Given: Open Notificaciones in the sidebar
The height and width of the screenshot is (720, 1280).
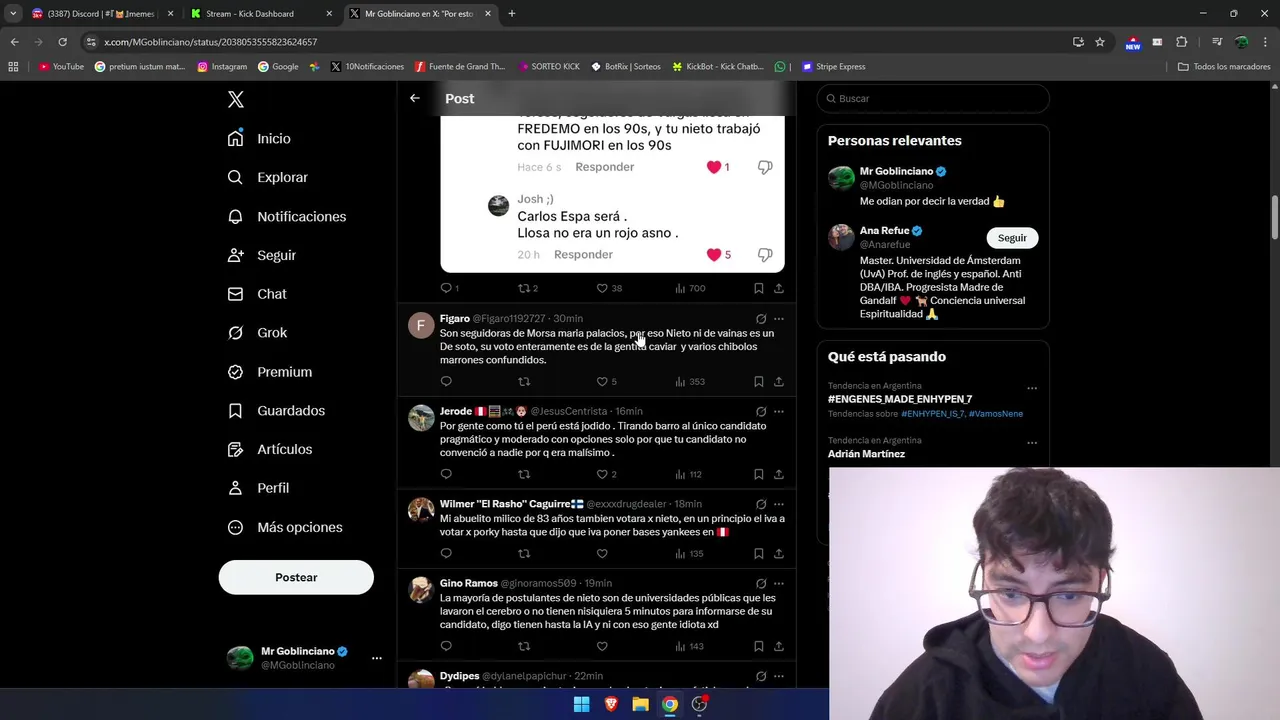Looking at the screenshot, I should tap(286, 216).
